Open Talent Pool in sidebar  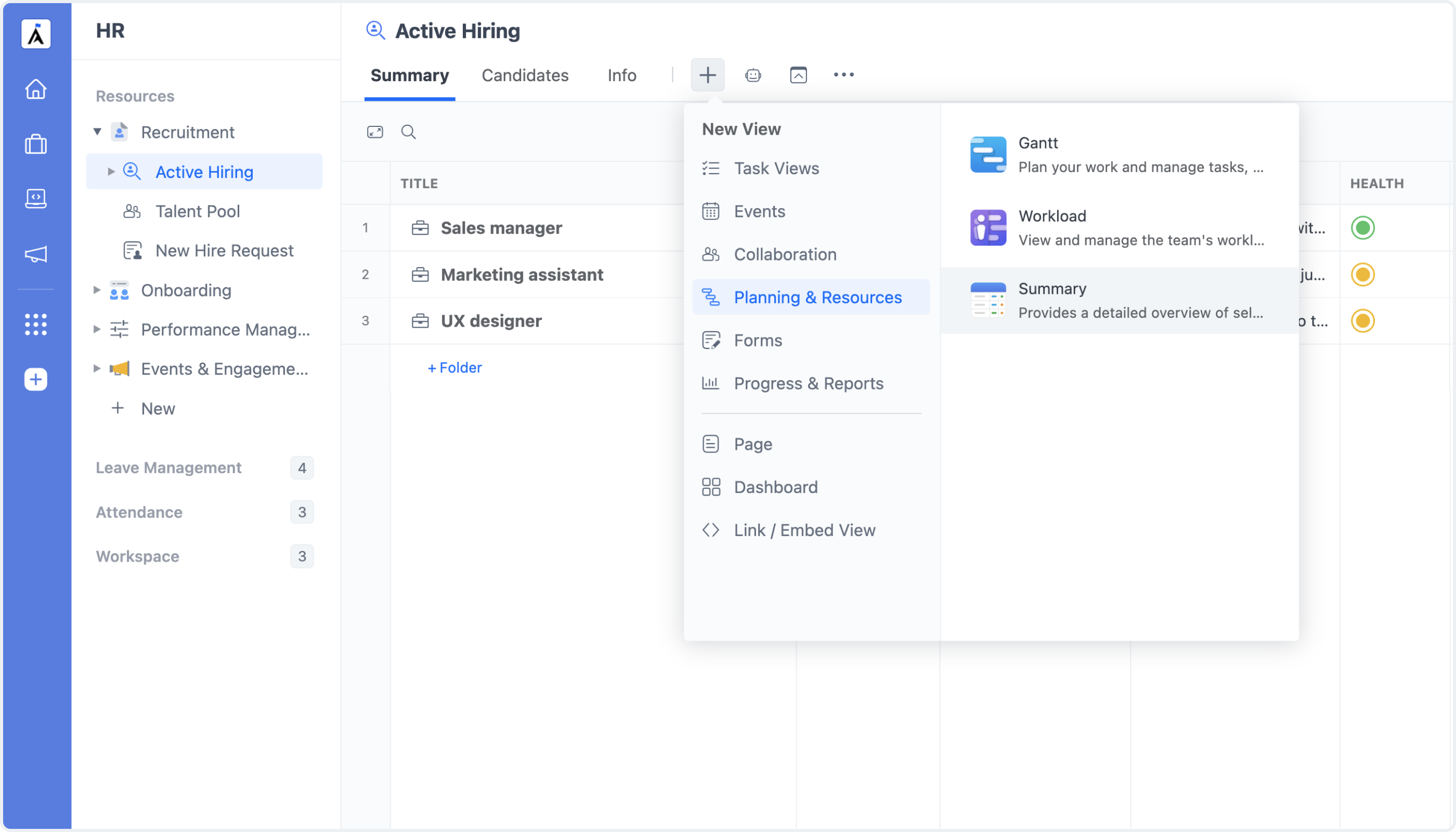(x=198, y=212)
